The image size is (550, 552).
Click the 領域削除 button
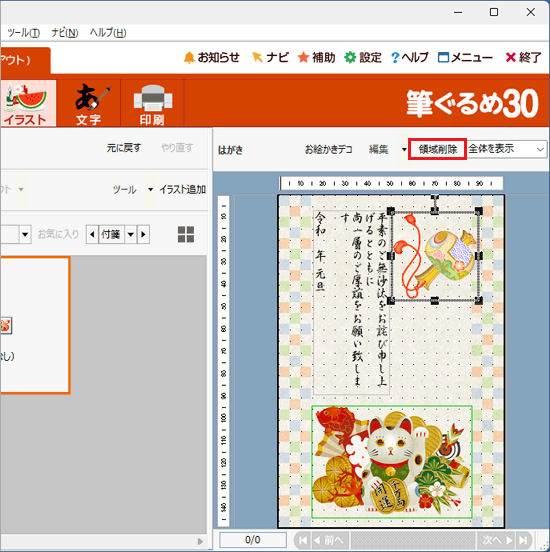pyautogui.click(x=438, y=149)
